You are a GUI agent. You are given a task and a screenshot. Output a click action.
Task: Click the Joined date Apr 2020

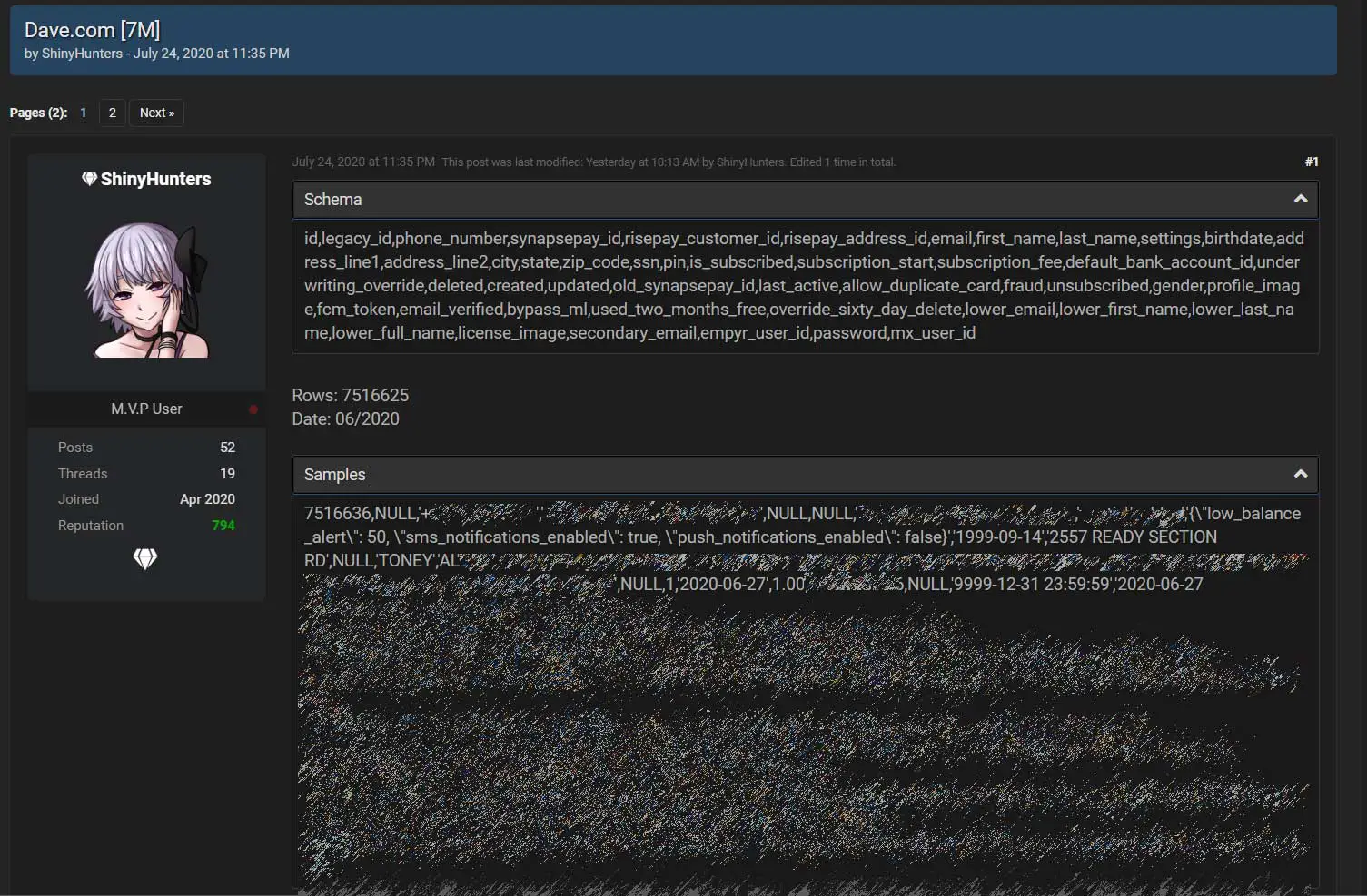coord(207,499)
